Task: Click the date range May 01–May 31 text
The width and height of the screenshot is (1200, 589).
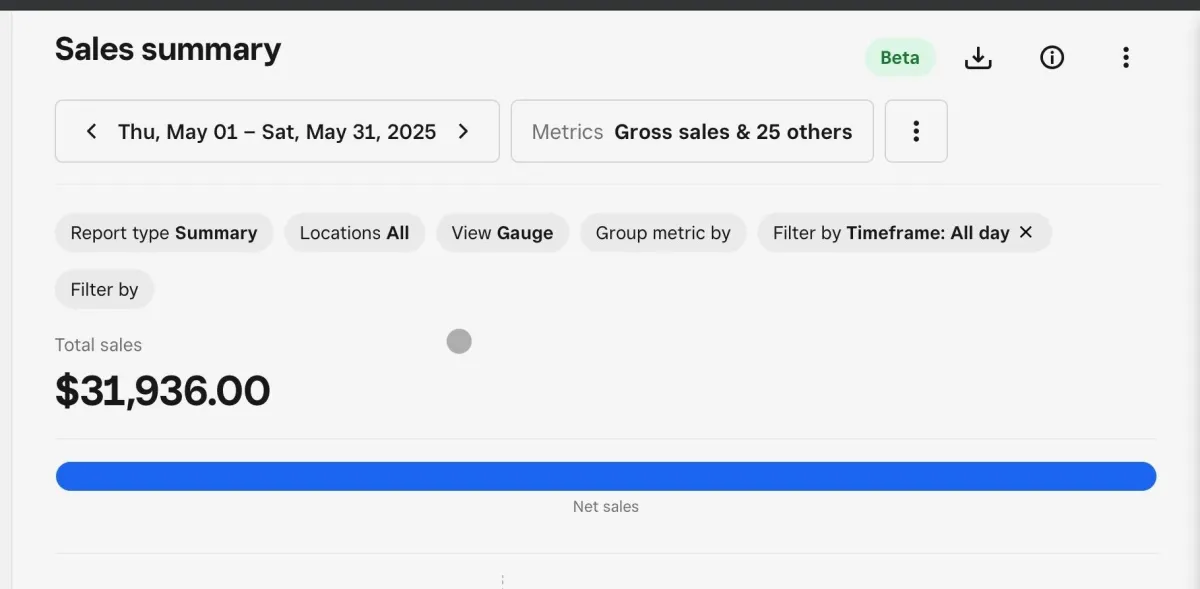Action: tap(277, 131)
